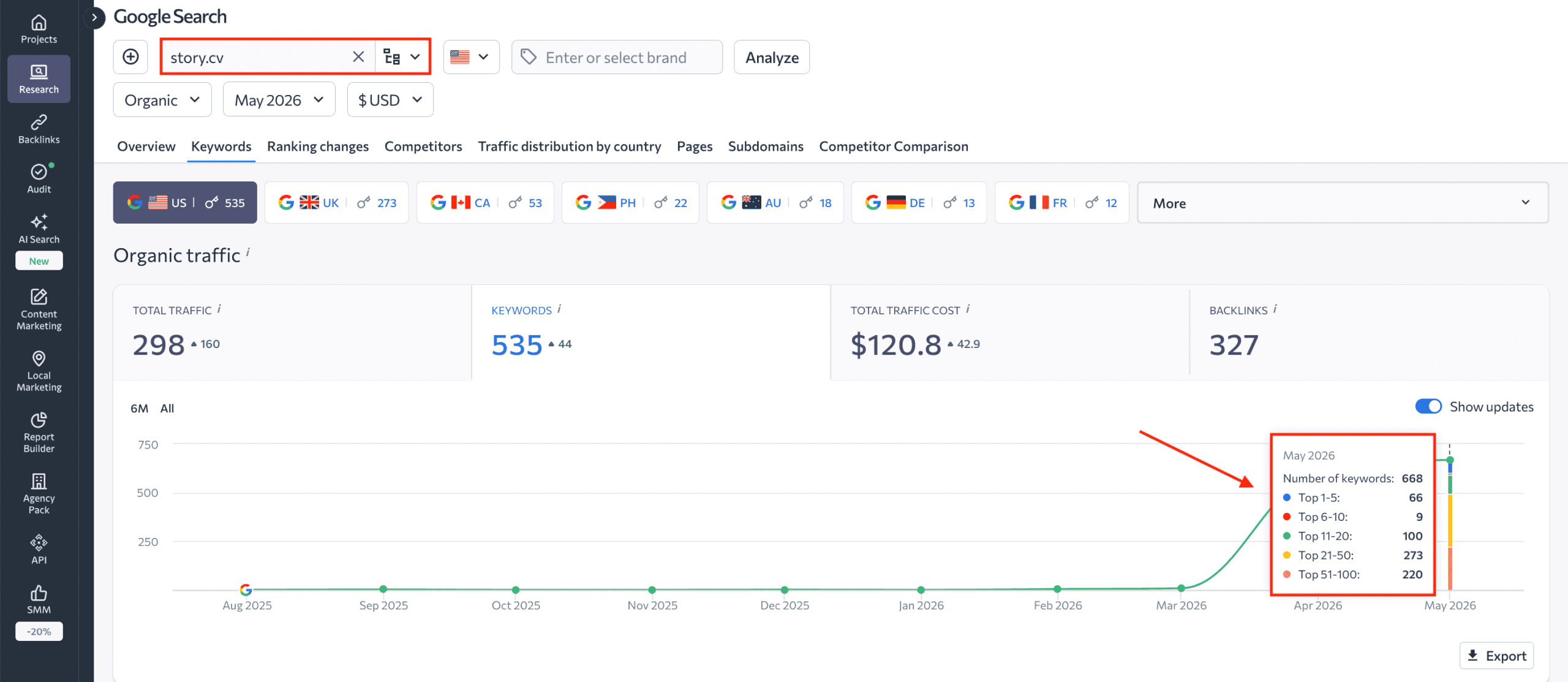
Task: Open the Organic search type dropdown
Action: 162,100
